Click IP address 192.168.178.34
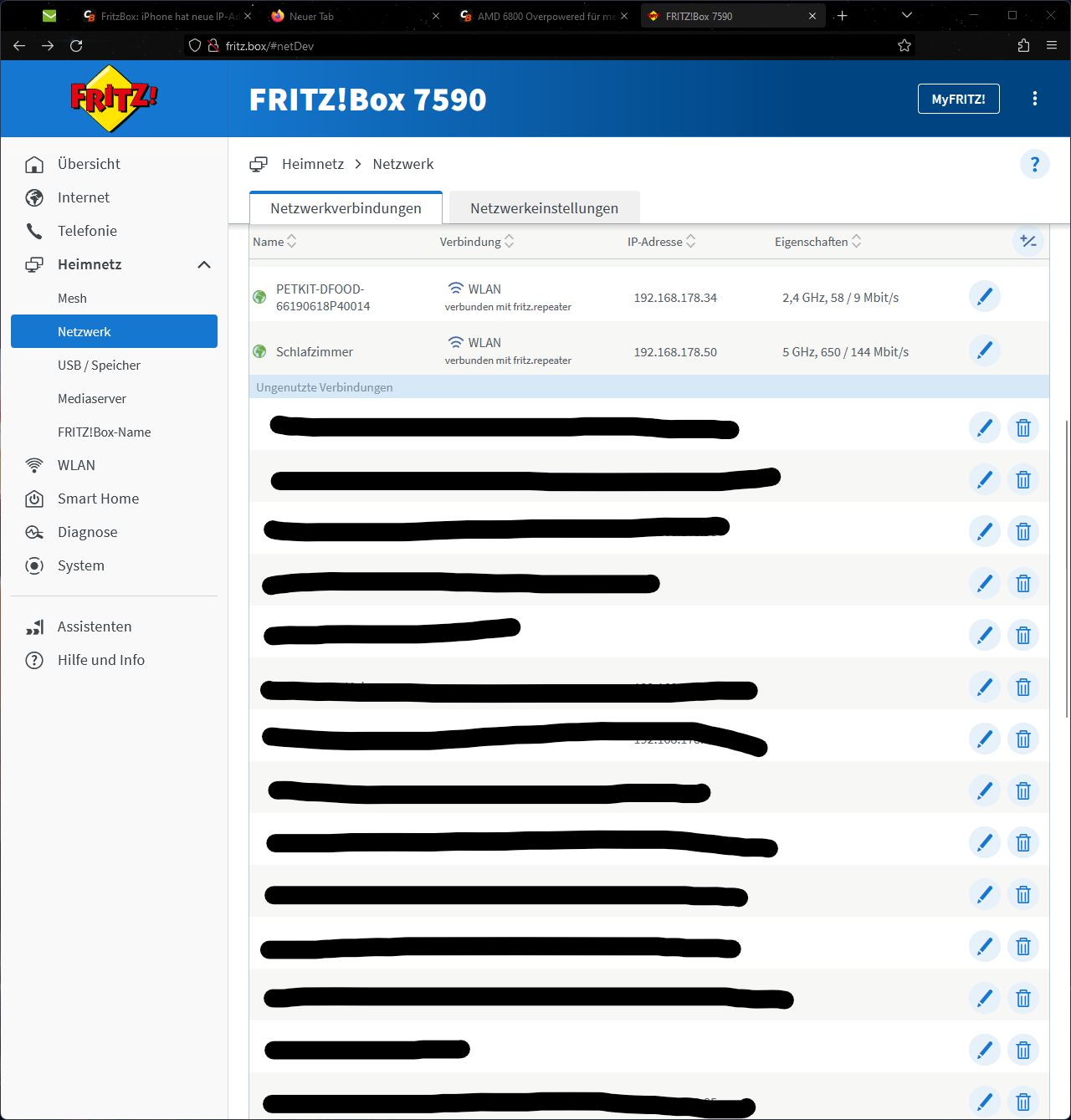 coord(675,298)
